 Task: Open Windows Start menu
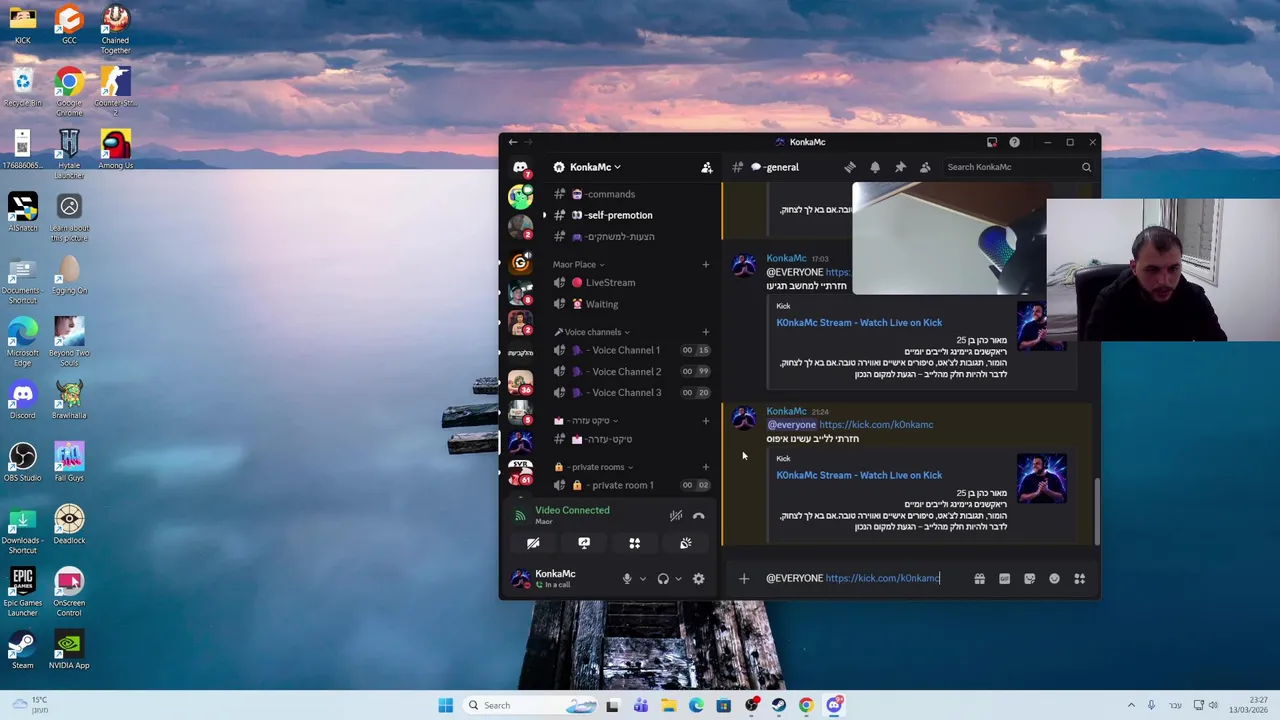(x=445, y=705)
